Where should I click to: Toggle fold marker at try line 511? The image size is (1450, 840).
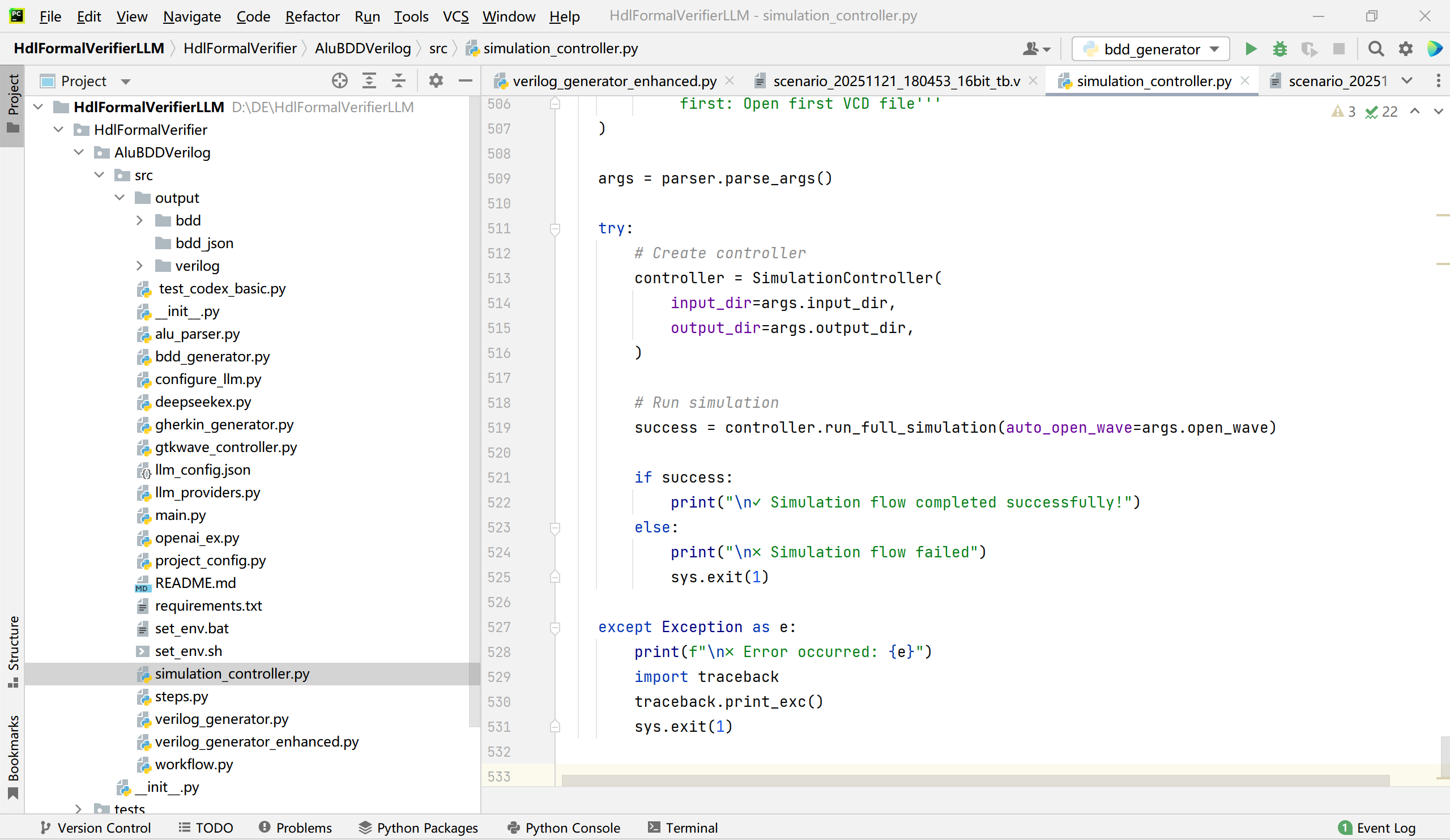click(x=555, y=229)
